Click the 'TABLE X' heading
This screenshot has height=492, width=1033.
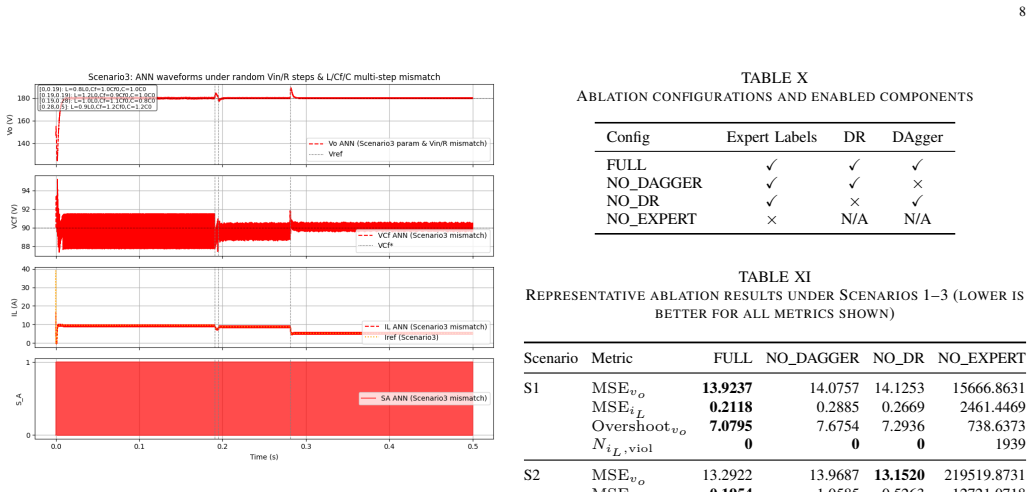pos(774,78)
